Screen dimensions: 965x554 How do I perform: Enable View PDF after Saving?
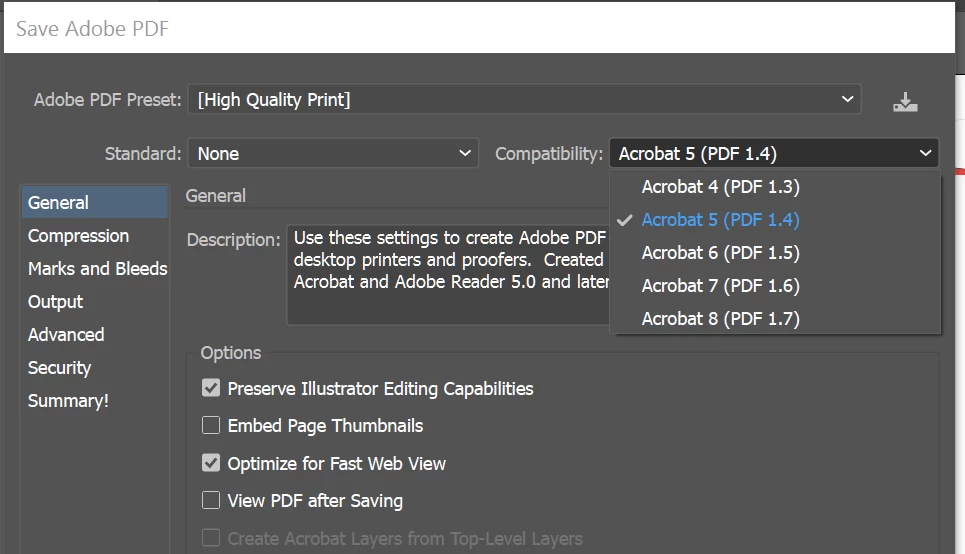(211, 500)
